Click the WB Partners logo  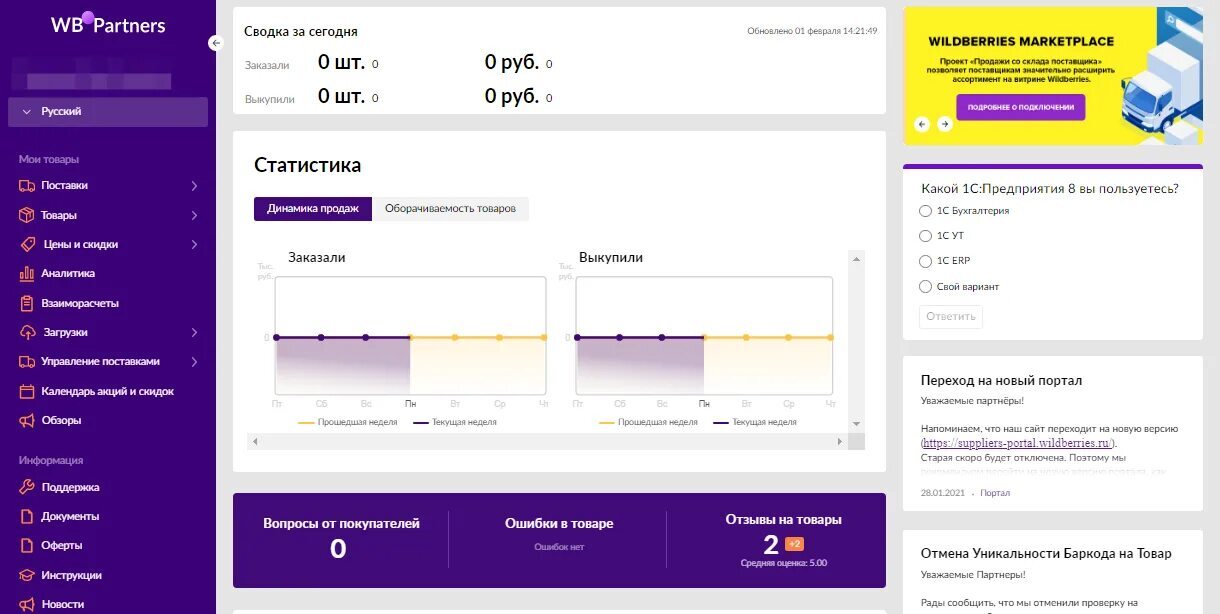pyautogui.click(x=108, y=25)
